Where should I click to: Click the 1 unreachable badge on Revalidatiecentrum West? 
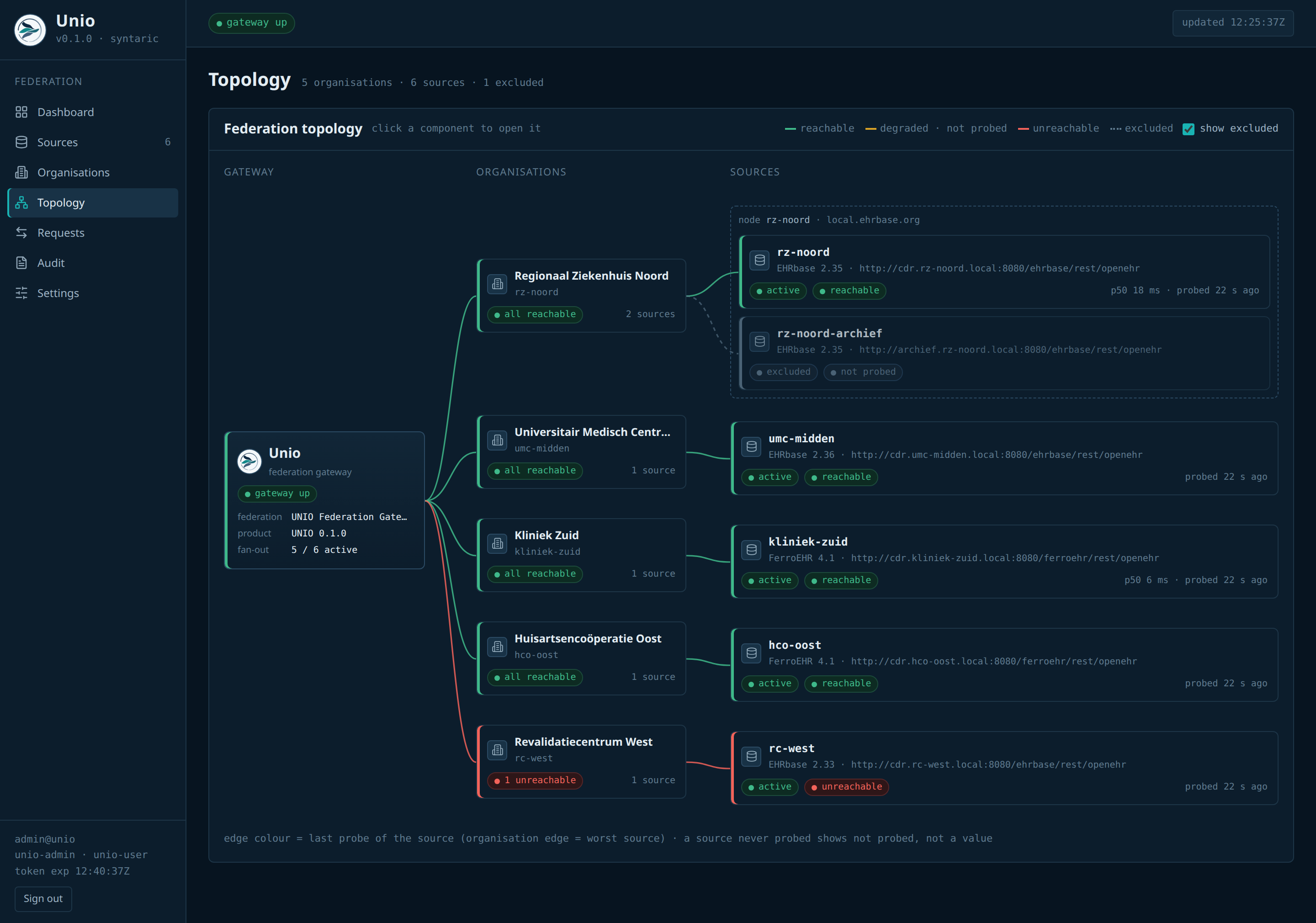(x=535, y=780)
